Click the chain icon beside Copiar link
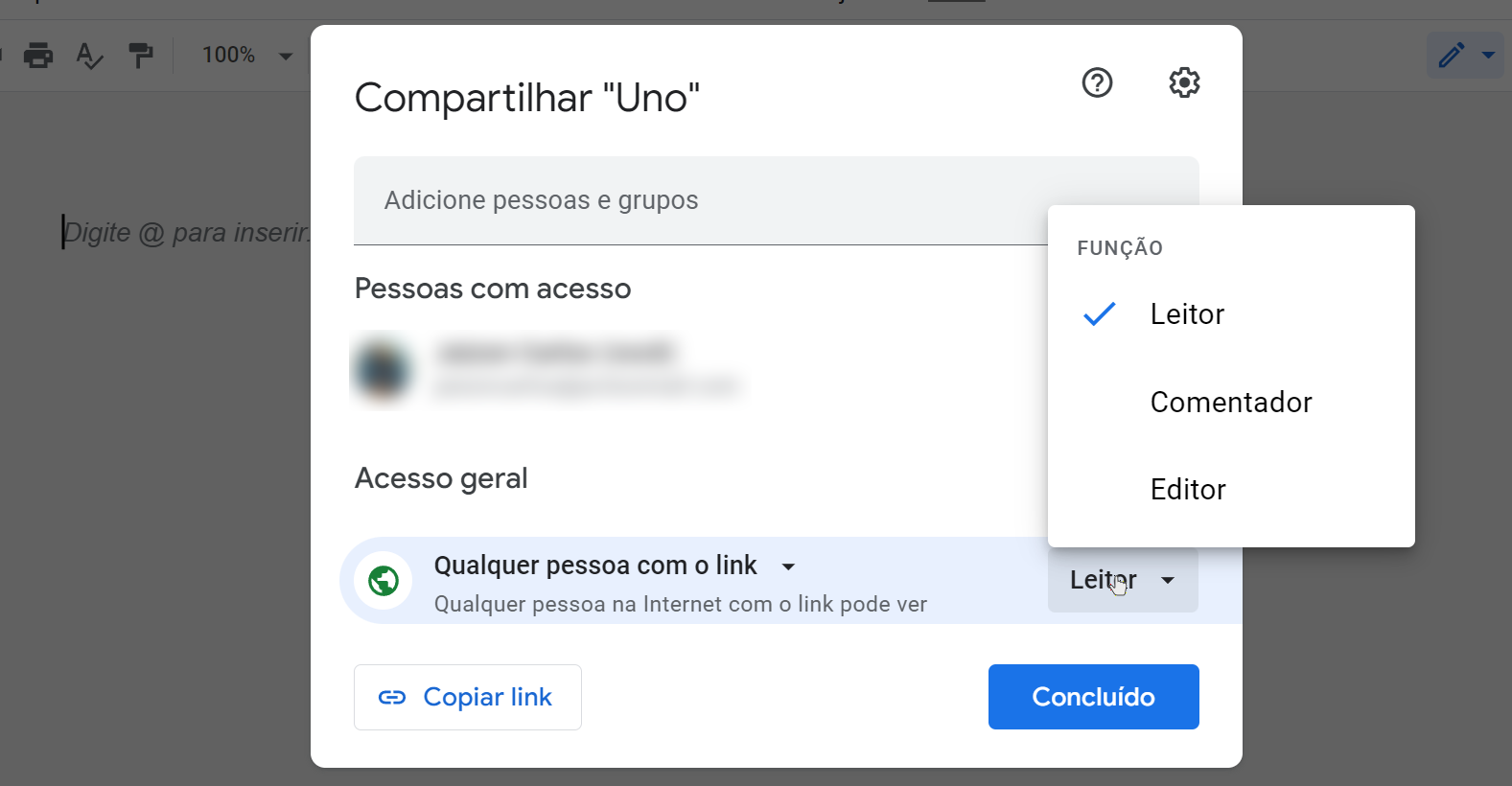Viewport: 1512px width, 786px height. (393, 697)
